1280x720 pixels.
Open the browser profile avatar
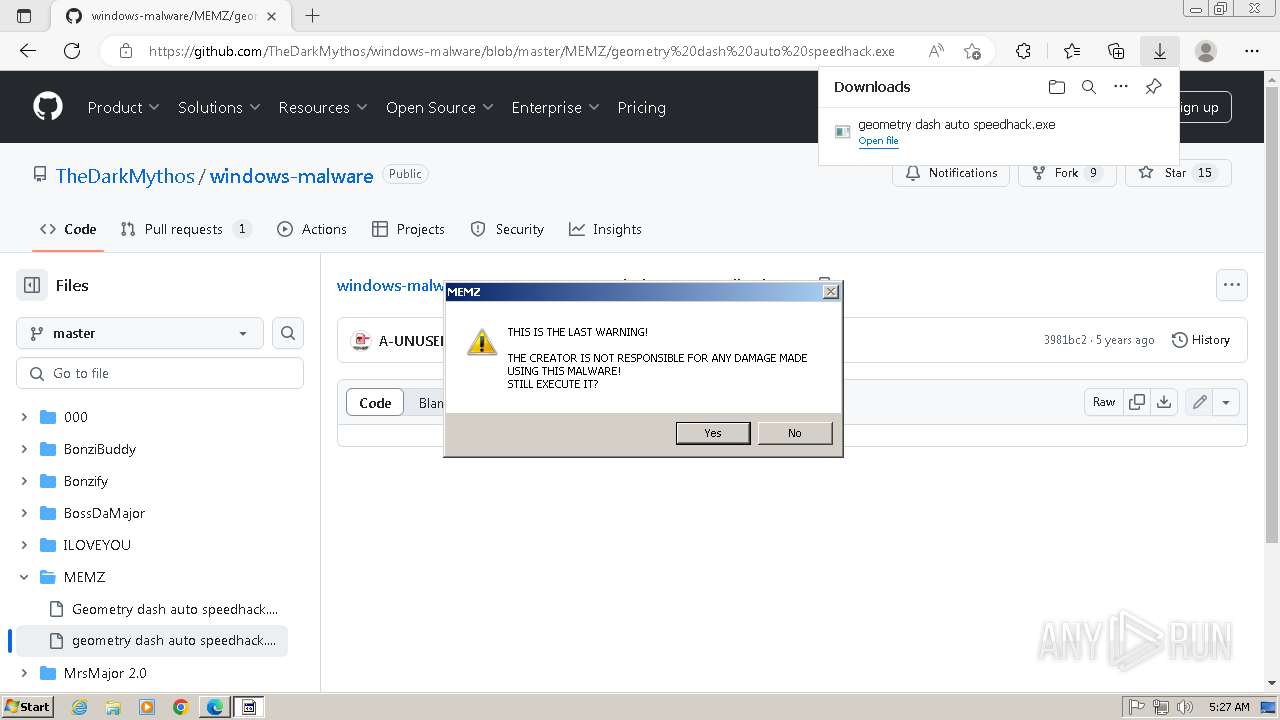coord(1207,51)
